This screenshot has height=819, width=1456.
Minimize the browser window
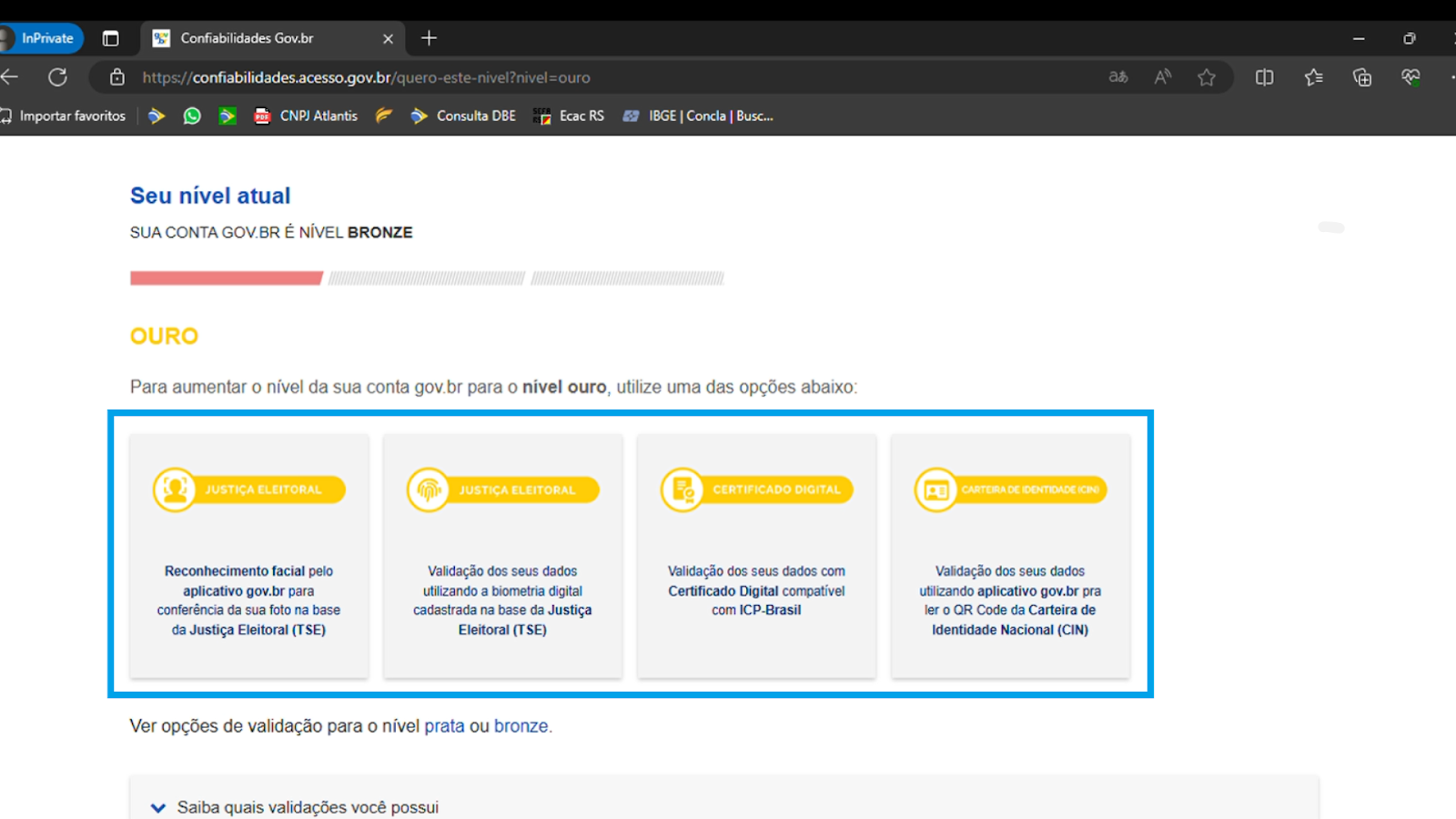pyautogui.click(x=1359, y=38)
